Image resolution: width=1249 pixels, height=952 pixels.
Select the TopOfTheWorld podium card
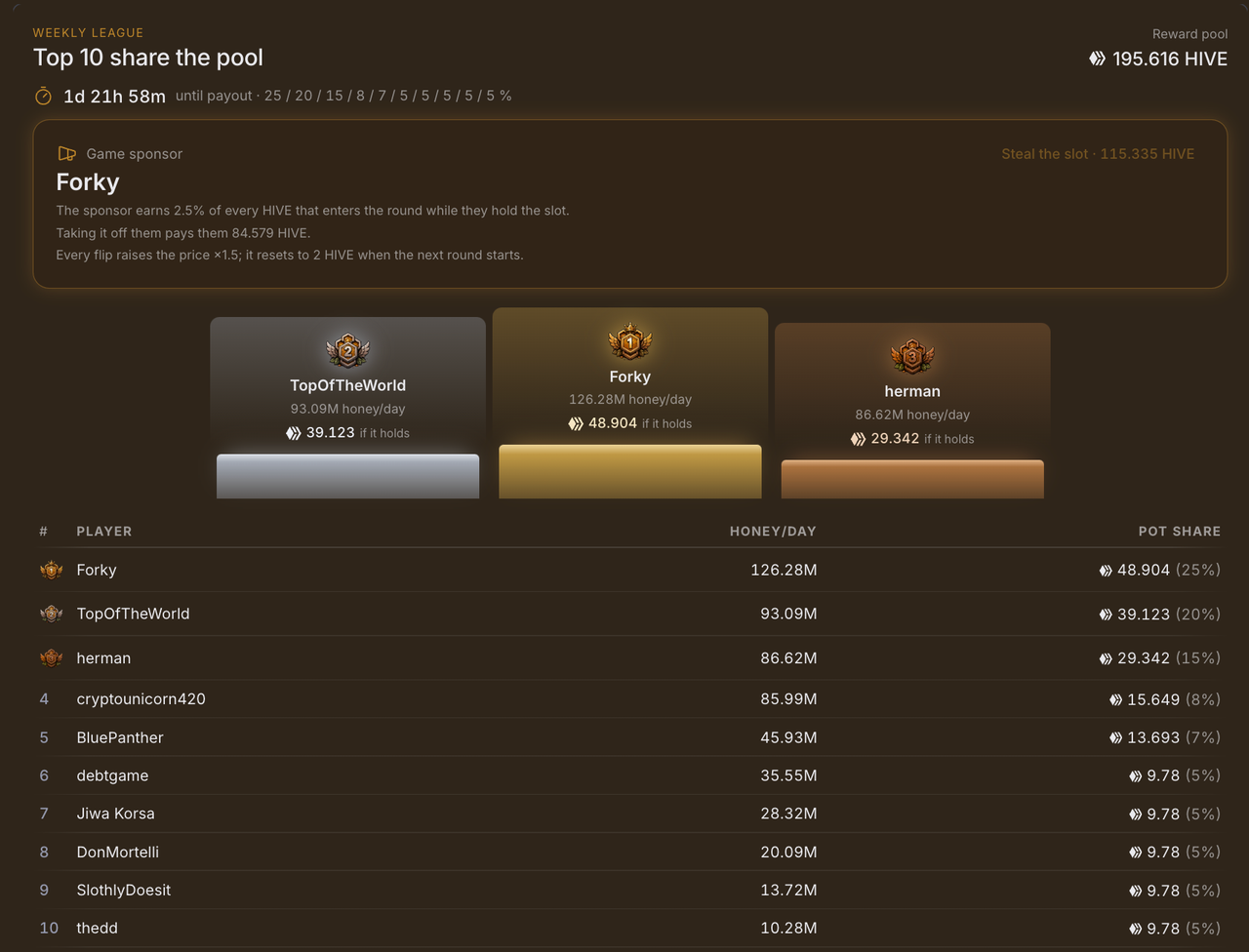[x=347, y=408]
